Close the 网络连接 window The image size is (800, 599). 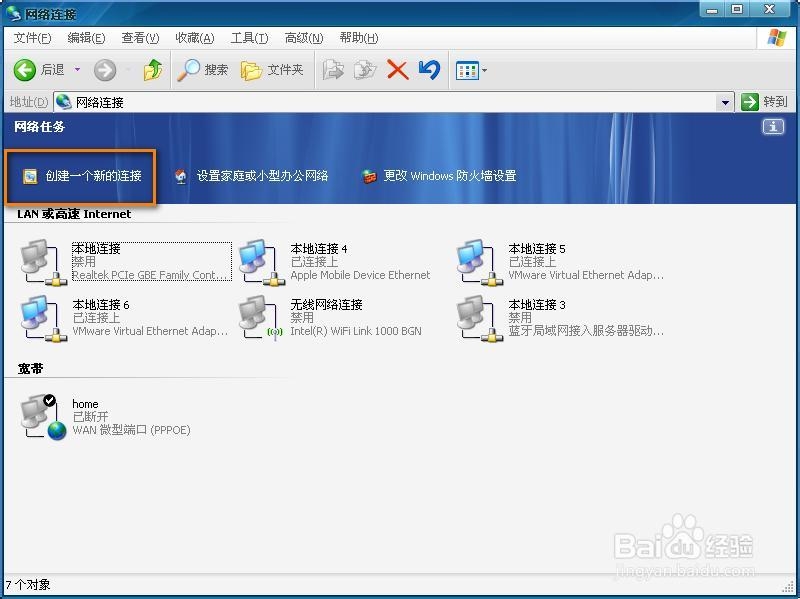pyautogui.click(x=770, y=9)
